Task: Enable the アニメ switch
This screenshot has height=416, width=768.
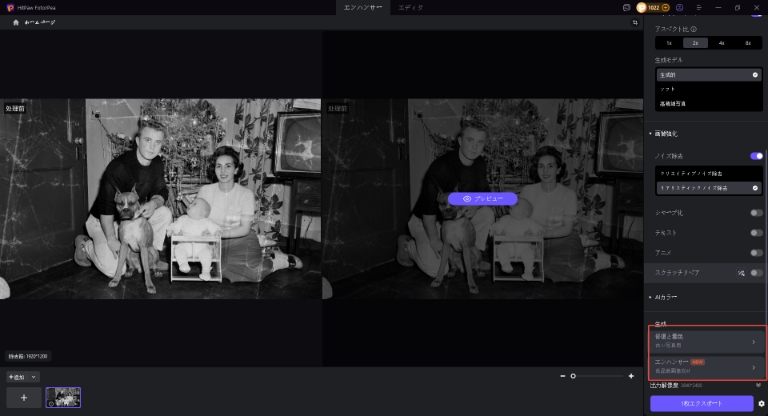Action: point(756,253)
